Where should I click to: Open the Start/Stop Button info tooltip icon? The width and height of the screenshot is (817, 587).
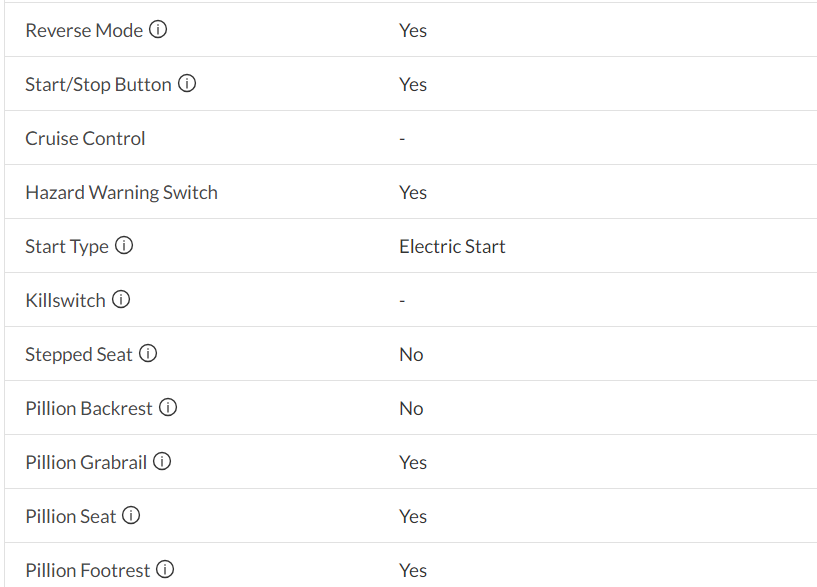click(187, 84)
